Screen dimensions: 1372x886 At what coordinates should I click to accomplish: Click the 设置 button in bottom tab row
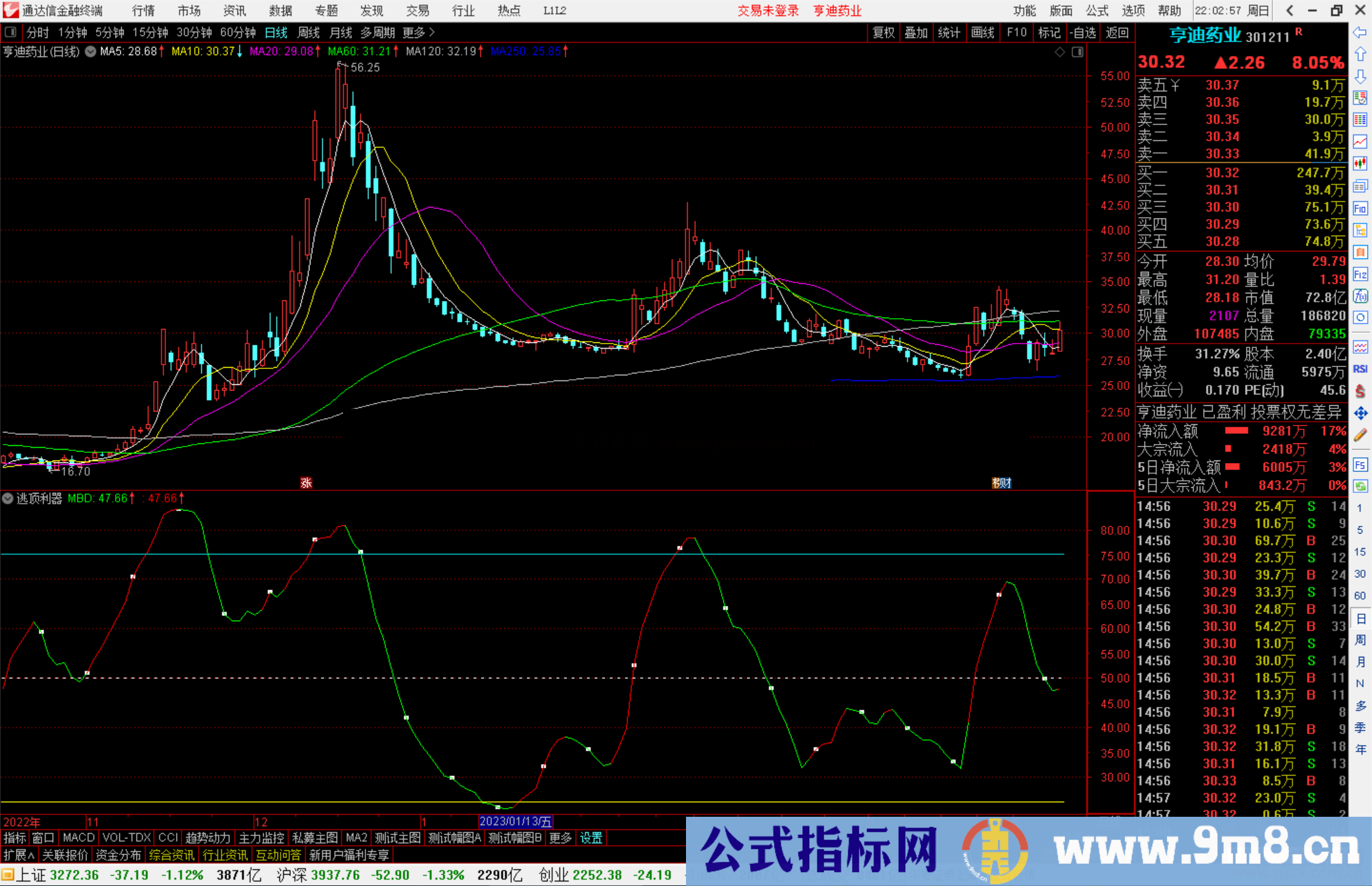tap(591, 838)
